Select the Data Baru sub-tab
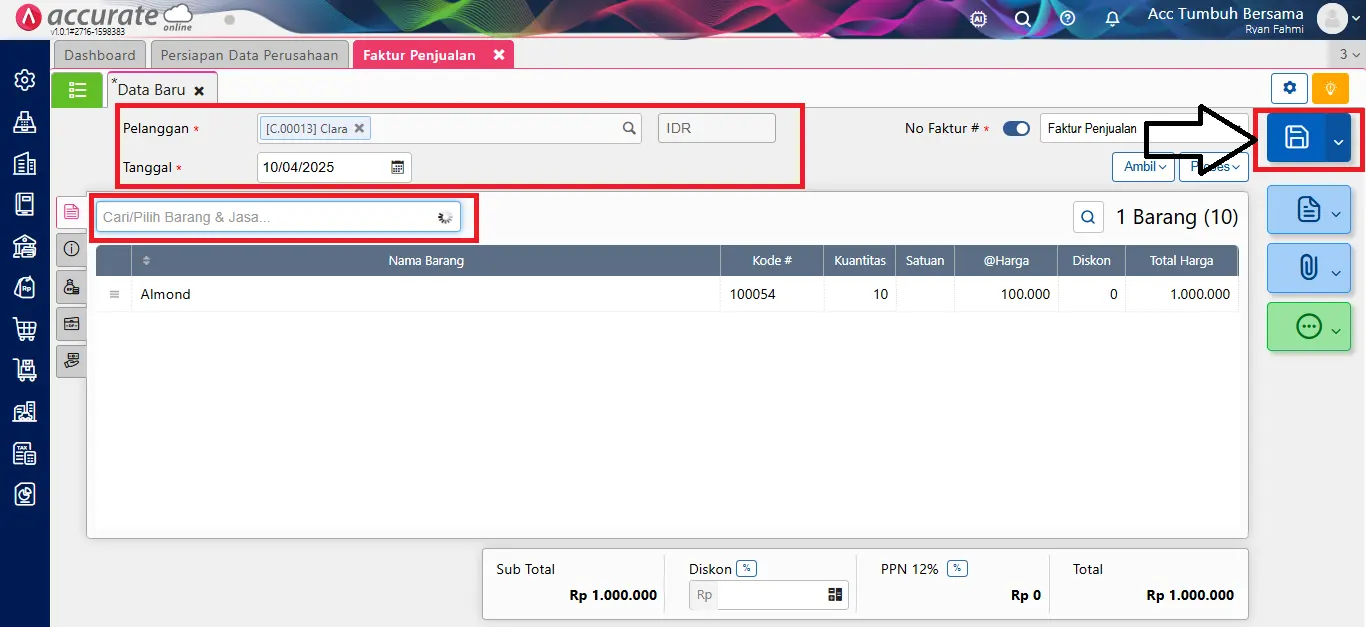This screenshot has height=627, width=1366. tap(152, 89)
